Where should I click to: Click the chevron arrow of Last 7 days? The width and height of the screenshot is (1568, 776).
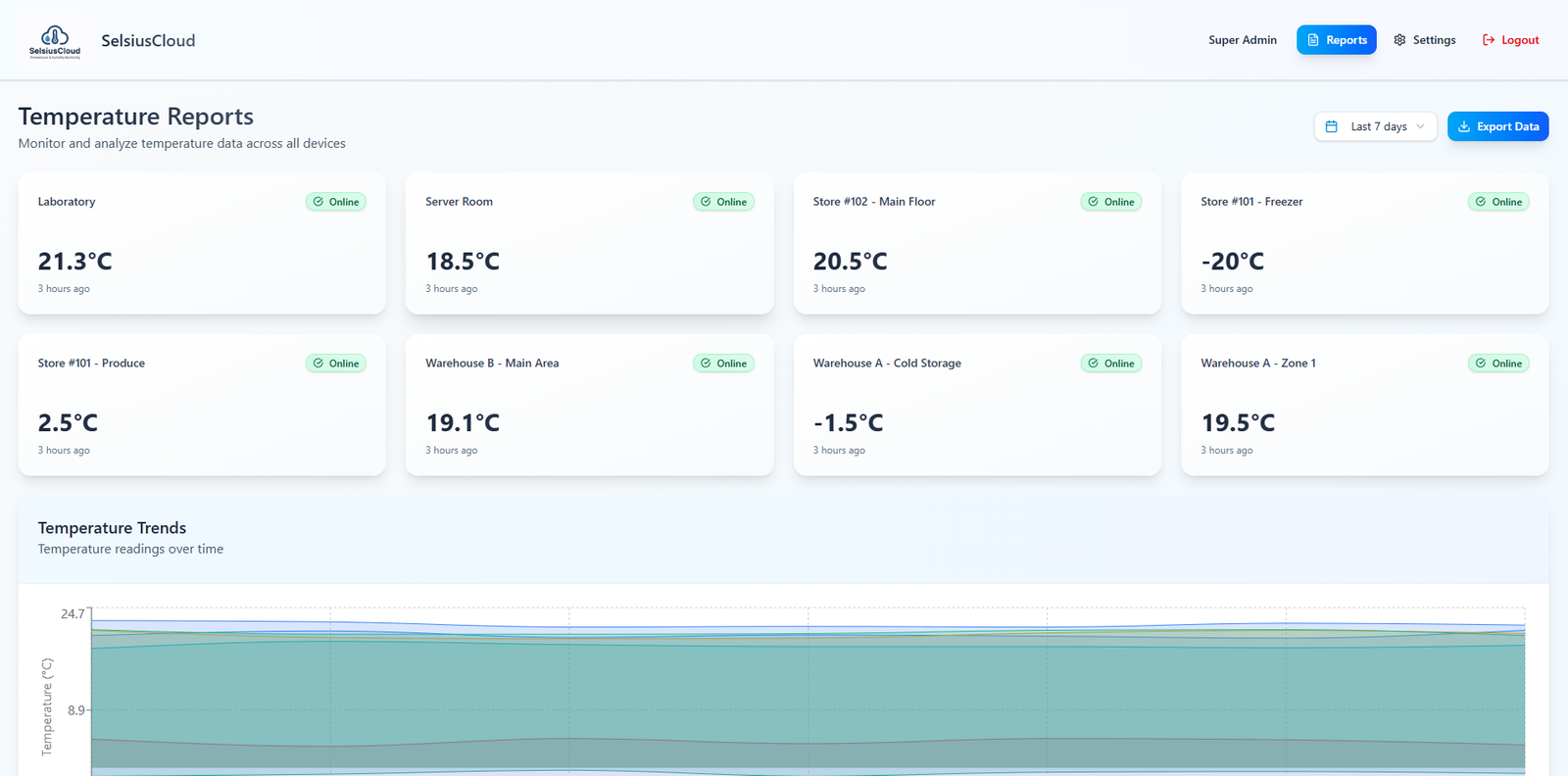point(1420,126)
